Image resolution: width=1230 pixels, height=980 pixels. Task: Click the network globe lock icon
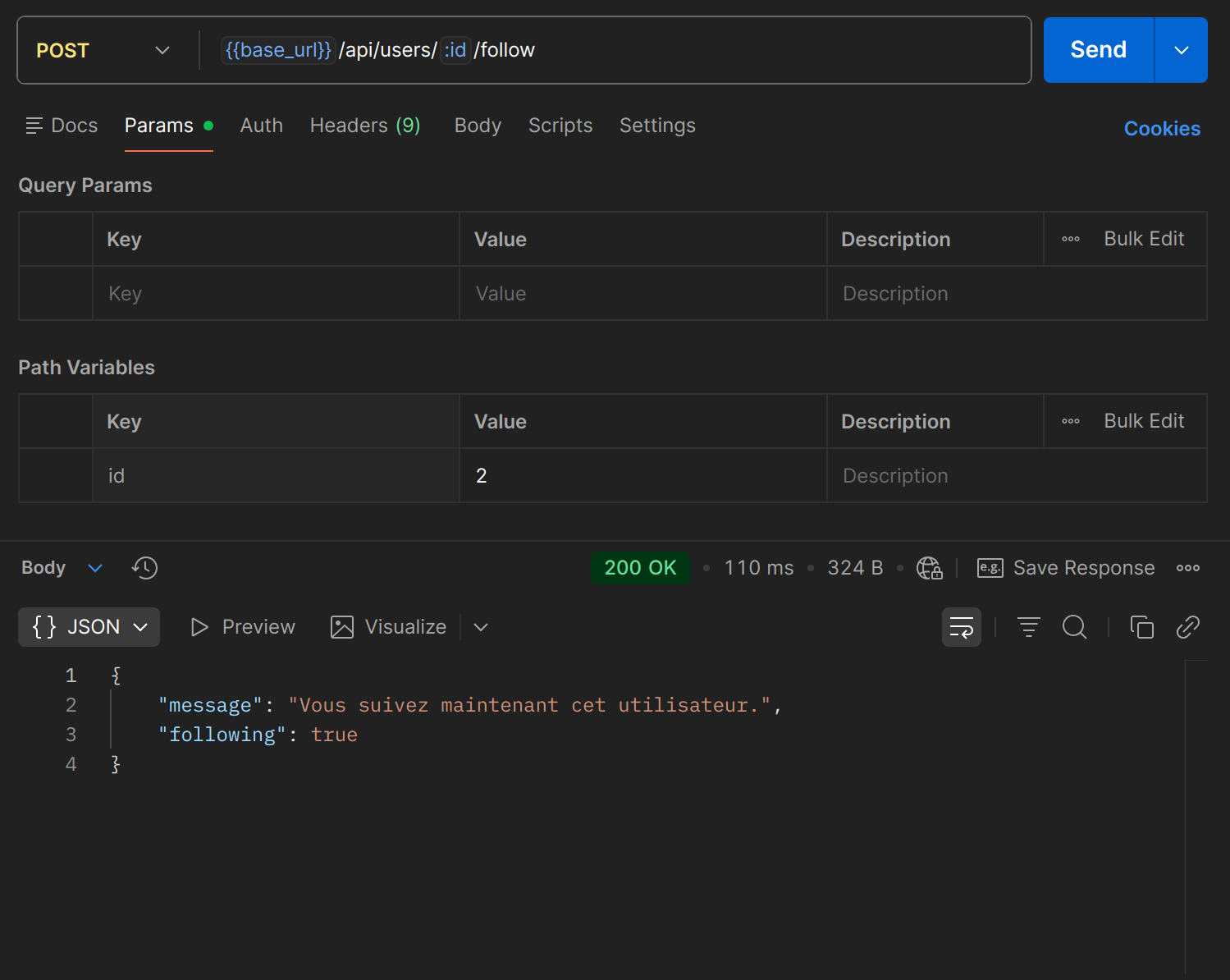point(929,568)
